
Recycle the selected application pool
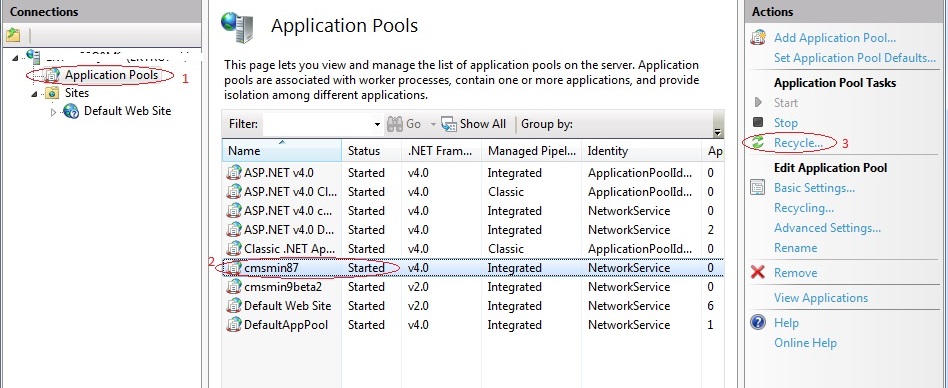pyautogui.click(x=798, y=143)
